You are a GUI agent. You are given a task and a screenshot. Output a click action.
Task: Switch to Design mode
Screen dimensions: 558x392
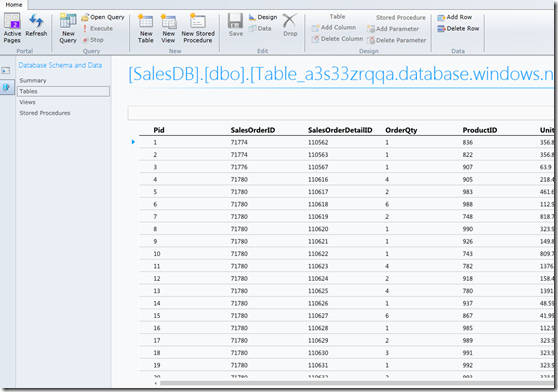(x=263, y=17)
